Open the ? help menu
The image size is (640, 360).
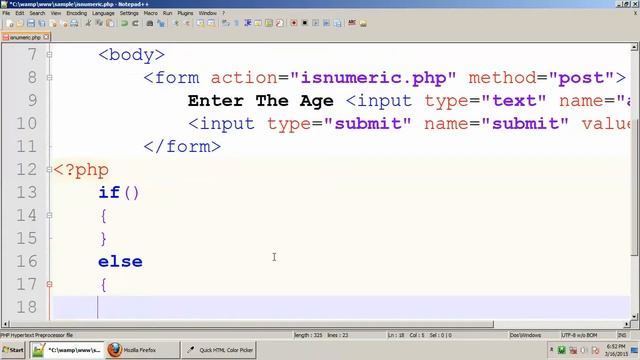(x=223, y=13)
